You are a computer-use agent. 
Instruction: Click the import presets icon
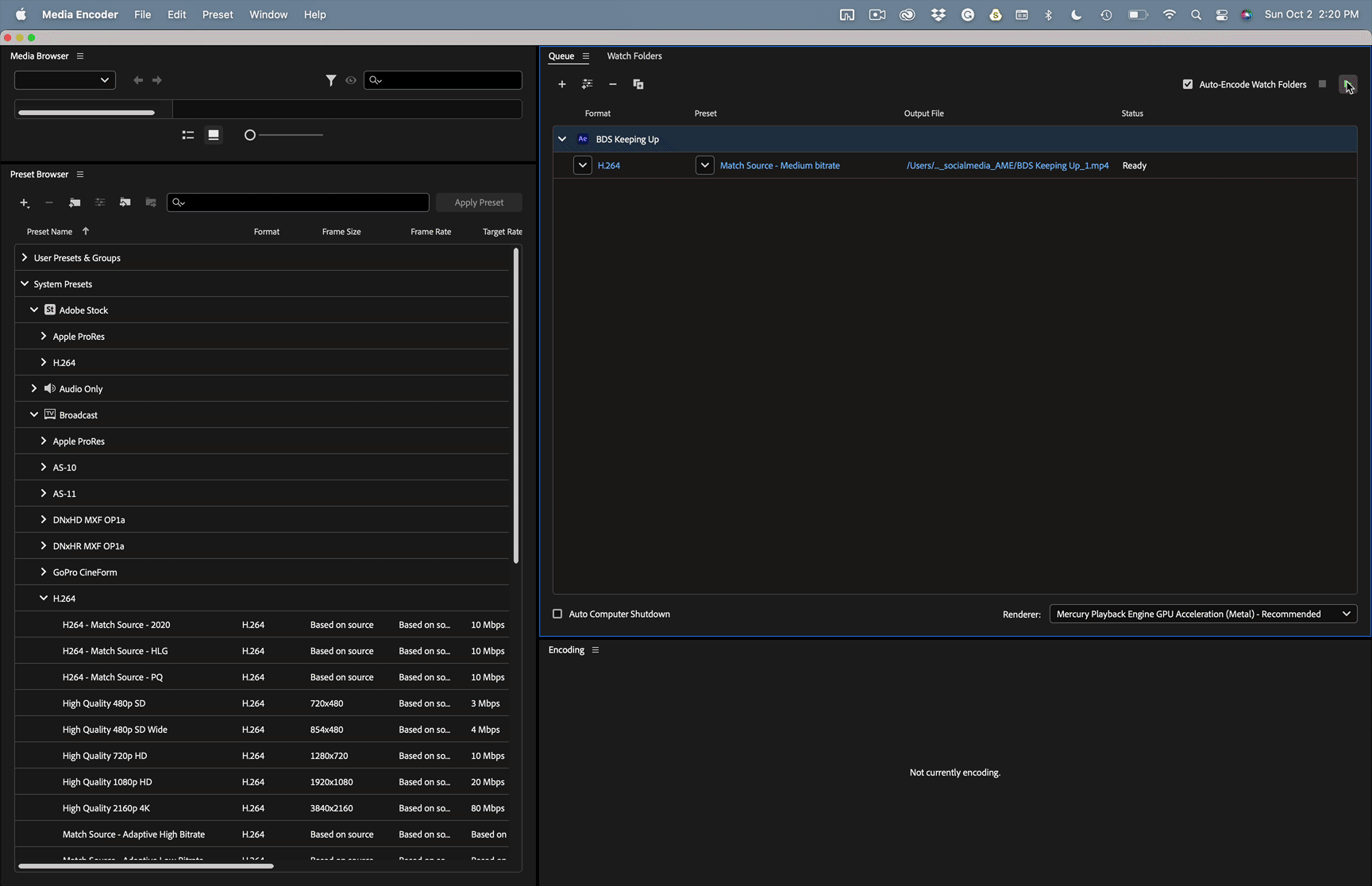tap(125, 202)
